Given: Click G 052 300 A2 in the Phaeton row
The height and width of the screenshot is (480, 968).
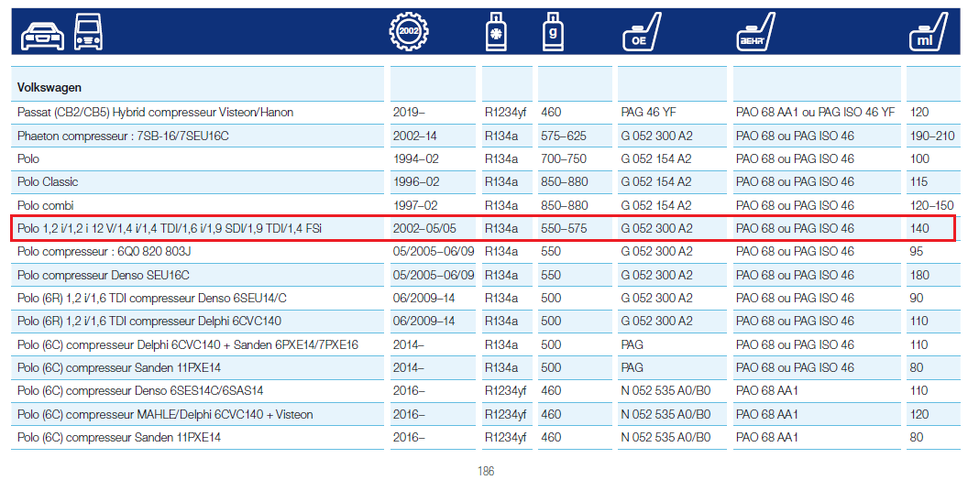Looking at the screenshot, I should coord(656,136).
